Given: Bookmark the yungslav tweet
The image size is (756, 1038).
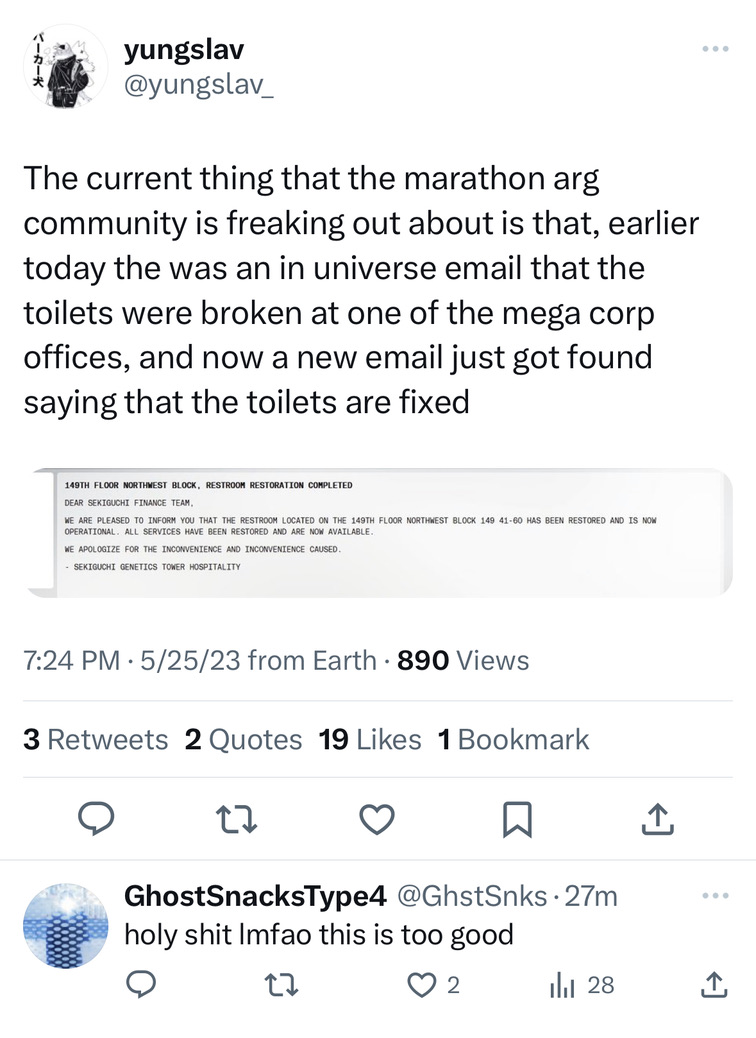Looking at the screenshot, I should (516, 820).
